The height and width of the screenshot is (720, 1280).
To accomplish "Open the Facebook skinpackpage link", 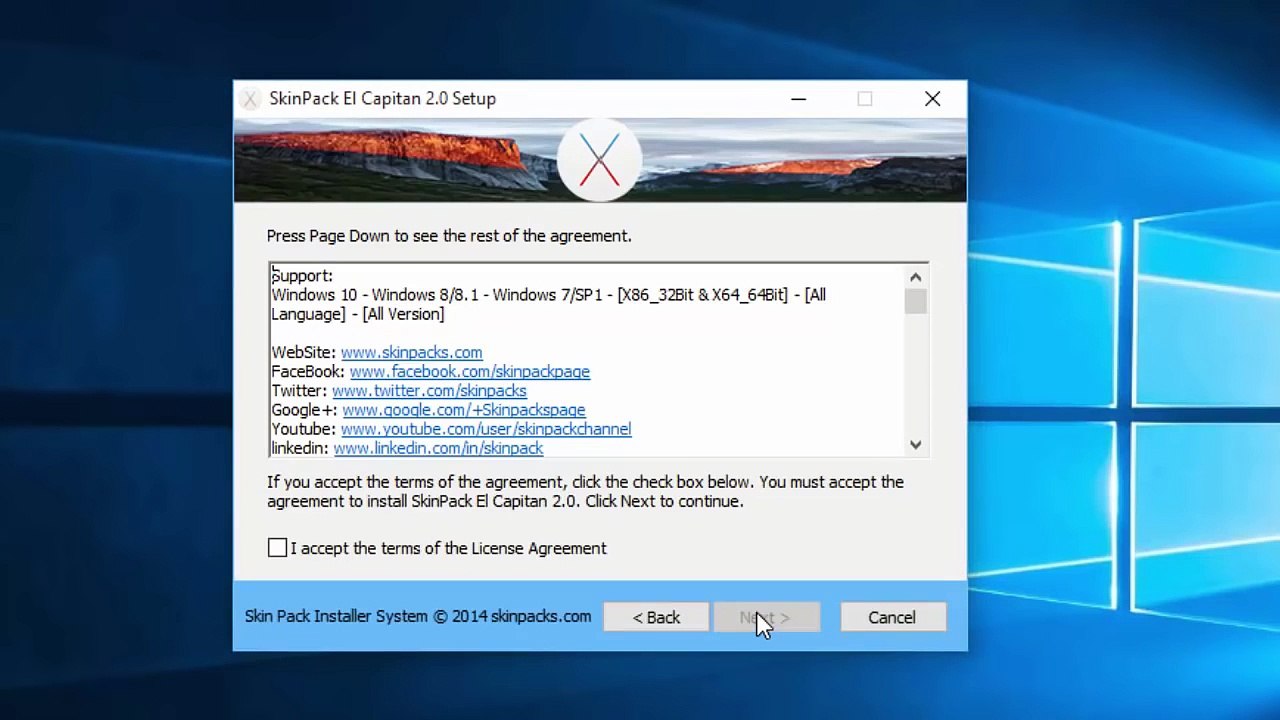I will 469,371.
